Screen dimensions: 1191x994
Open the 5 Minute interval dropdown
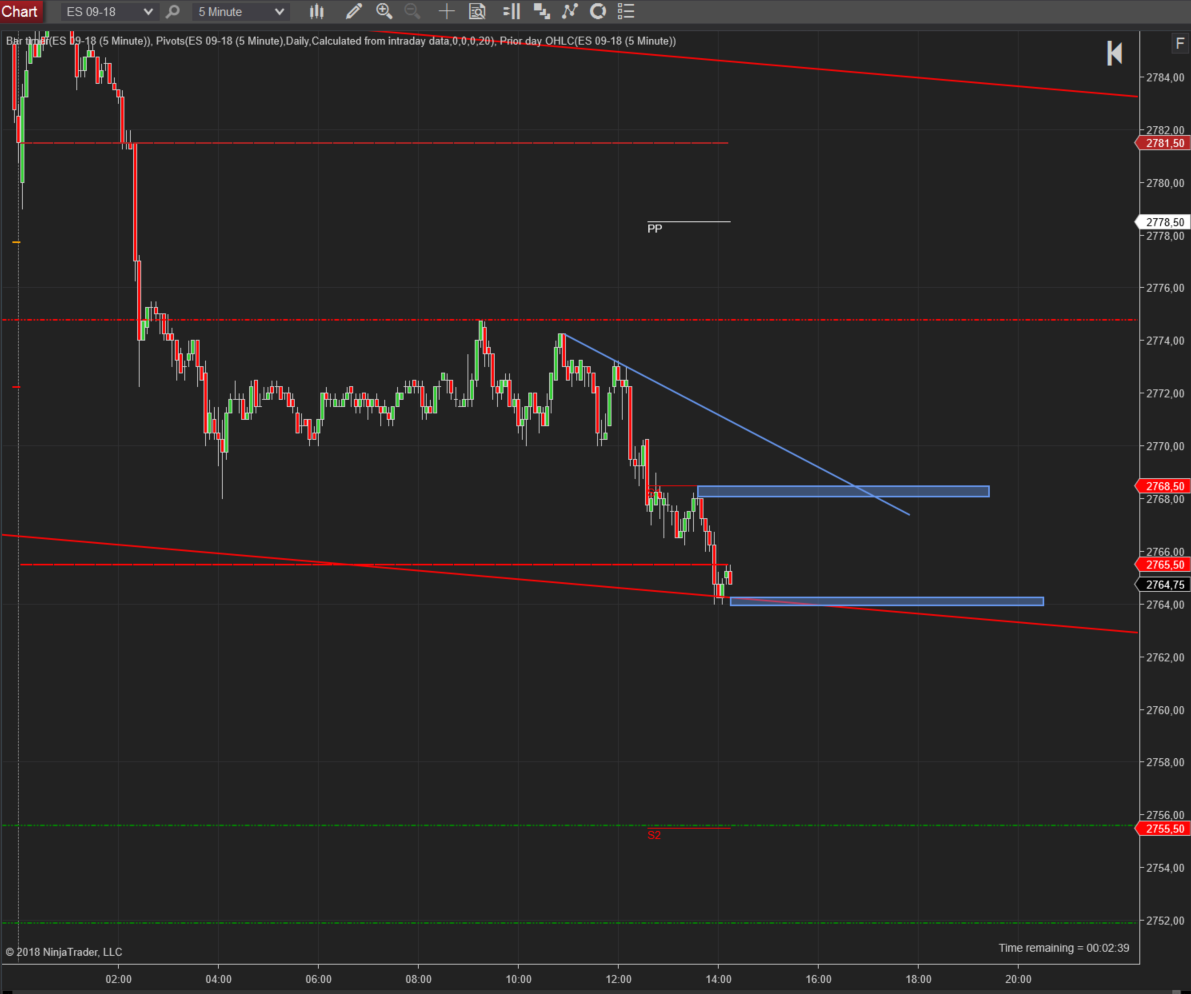[x=240, y=11]
